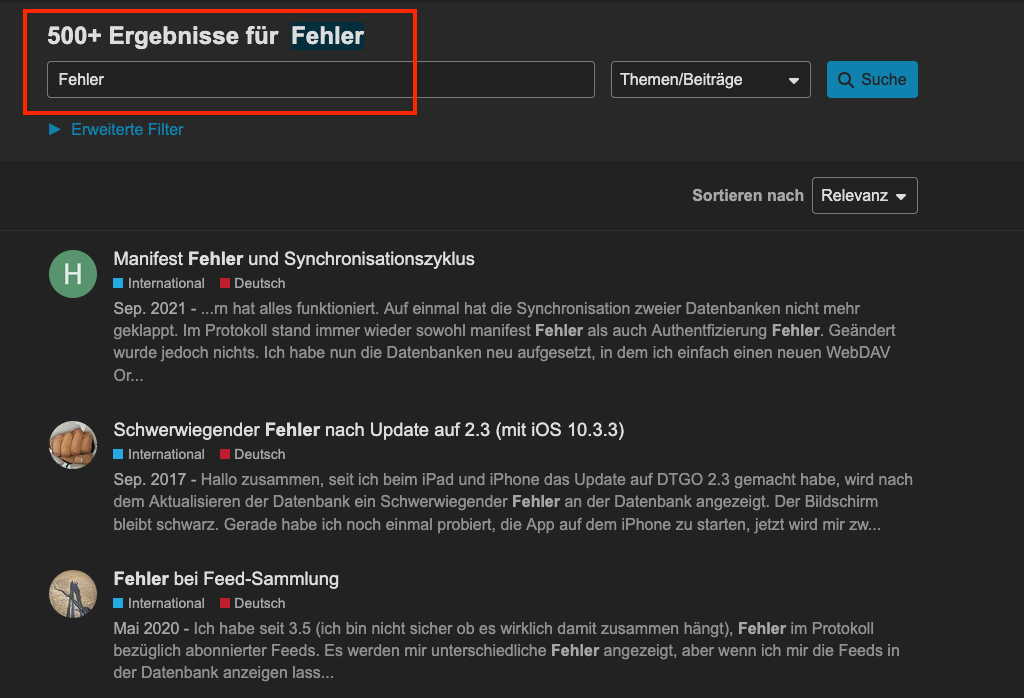Open the green H user avatar
Image resolution: width=1024 pixels, height=698 pixels.
[x=73, y=274]
